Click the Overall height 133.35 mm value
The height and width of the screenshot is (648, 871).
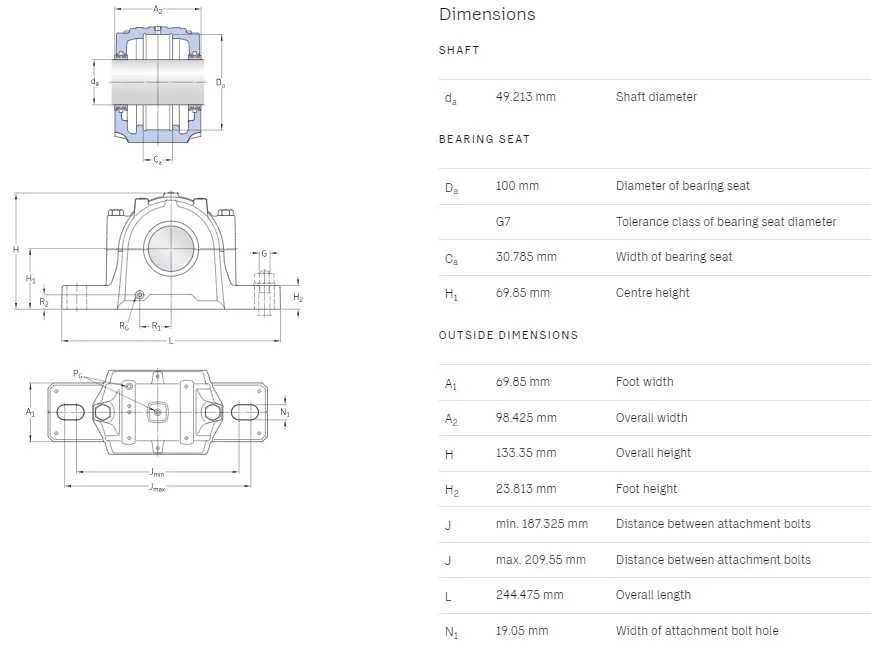point(524,452)
